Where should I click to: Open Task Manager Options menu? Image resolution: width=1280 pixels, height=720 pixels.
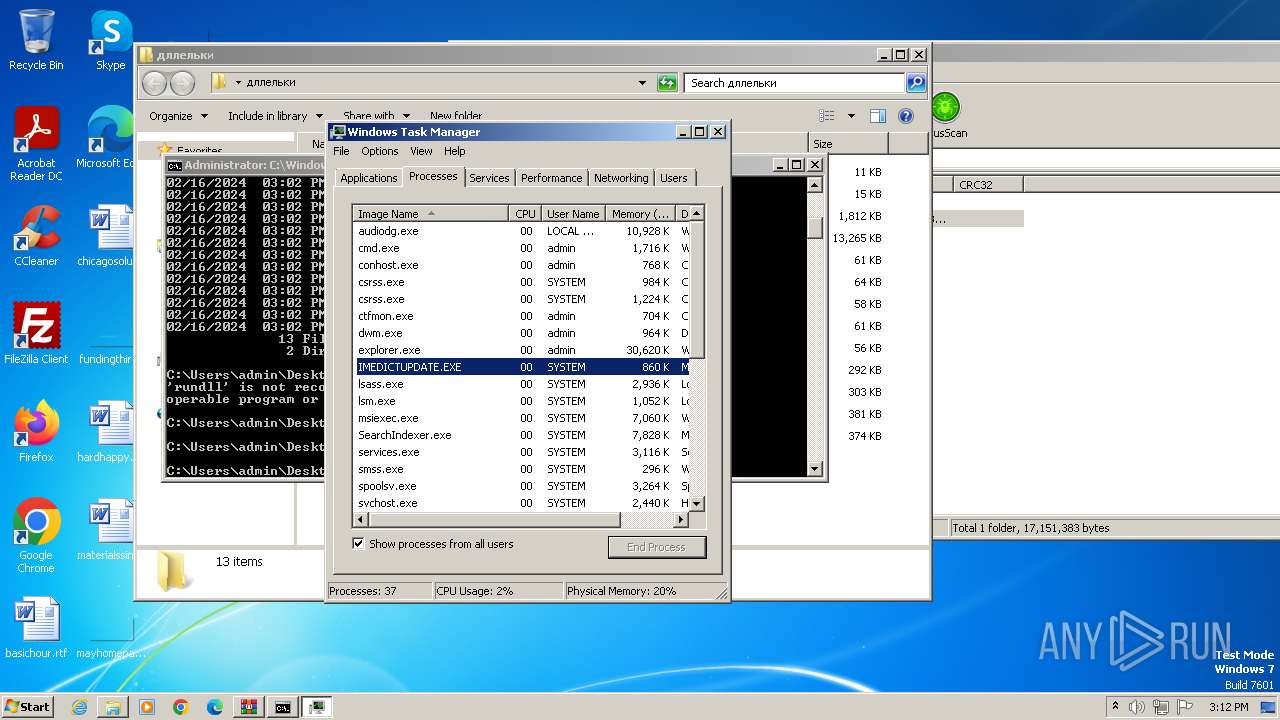(380, 151)
